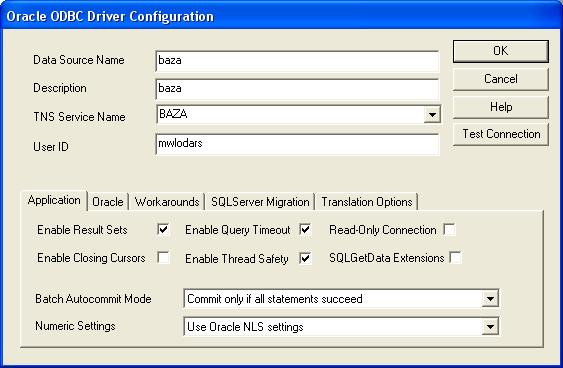Click the 'Read-Only Connection' label text
Image resolution: width=563 pixels, height=368 pixels.
(383, 230)
